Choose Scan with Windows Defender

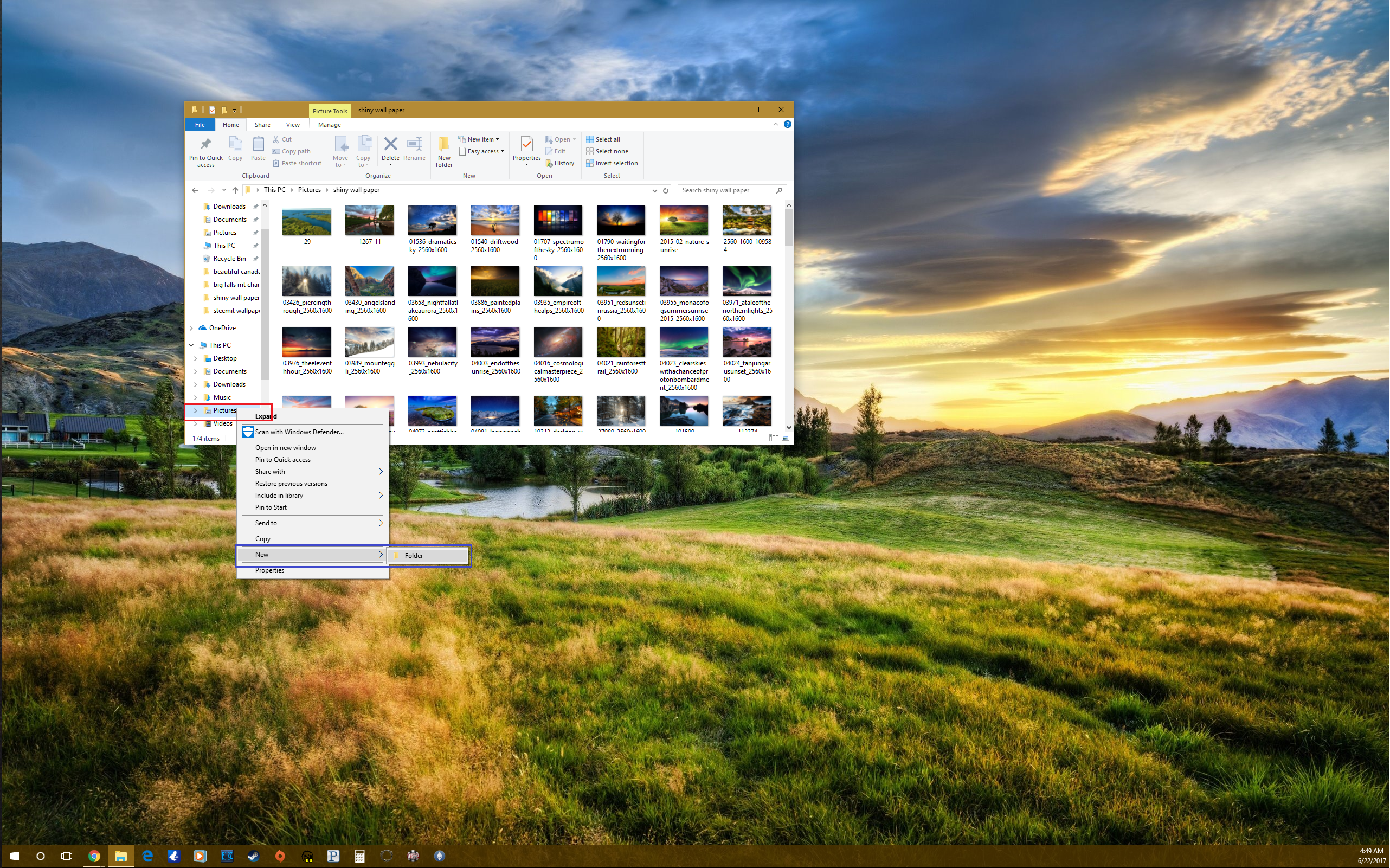coord(313,432)
